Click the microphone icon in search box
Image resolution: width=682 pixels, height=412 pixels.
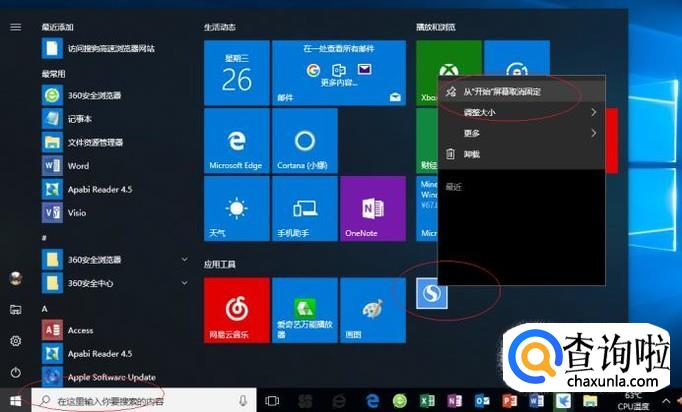(243, 401)
